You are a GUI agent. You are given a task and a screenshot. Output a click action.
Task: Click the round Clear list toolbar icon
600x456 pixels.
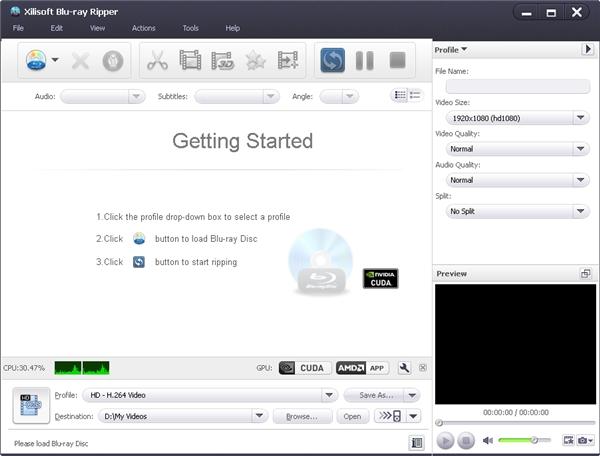pyautogui.click(x=113, y=60)
